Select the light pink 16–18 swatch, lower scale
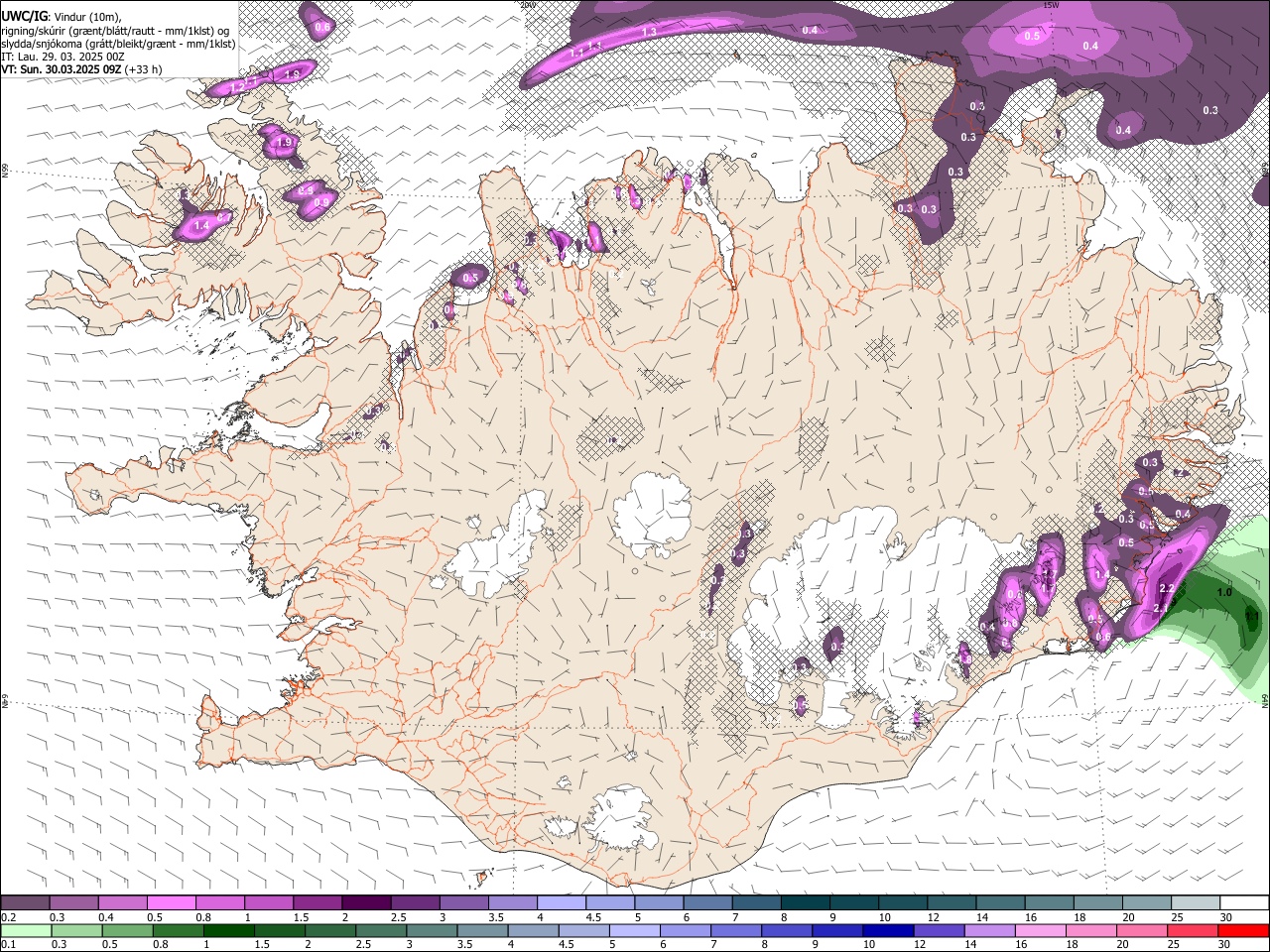Image resolution: width=1270 pixels, height=952 pixels. tap(1040, 930)
